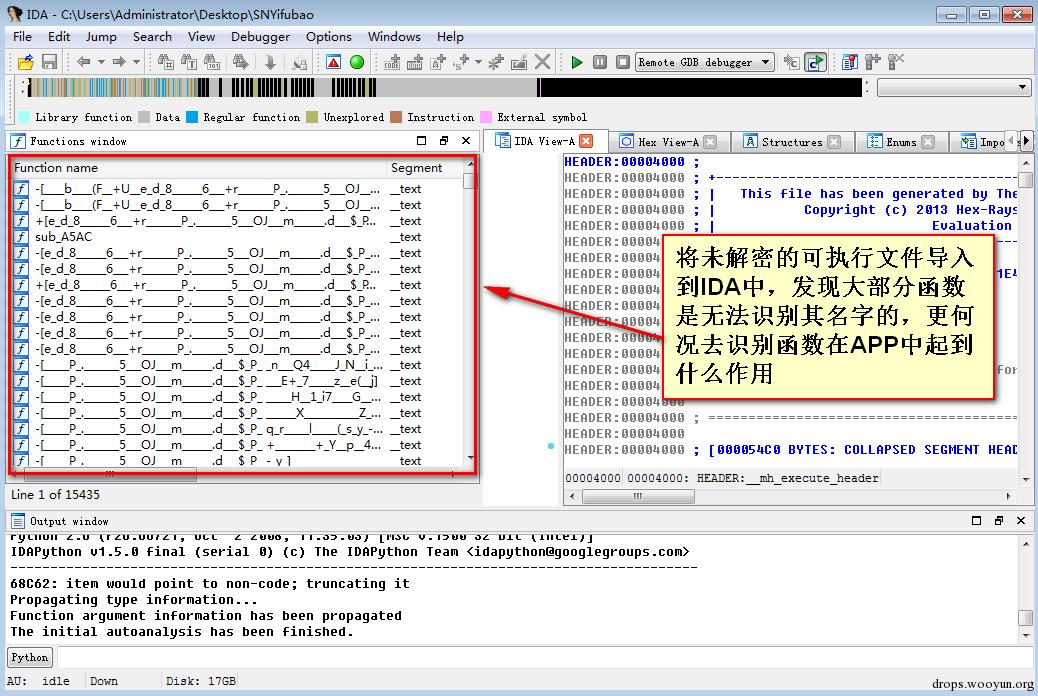This screenshot has width=1038, height=696.
Task: Start the debugger process with play button
Action: pos(577,62)
